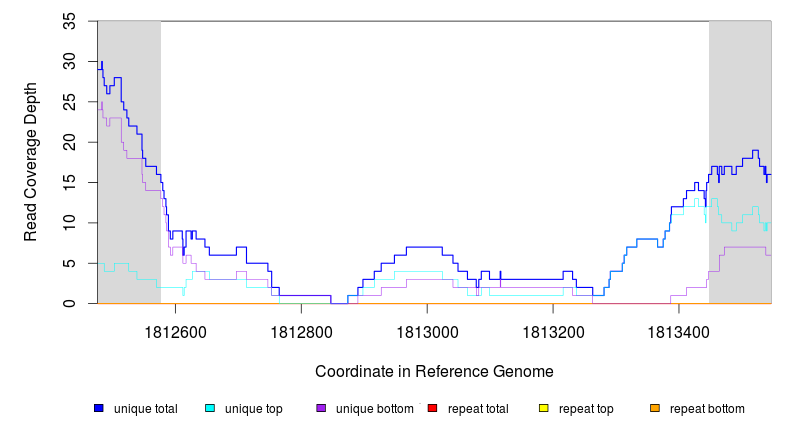Screen dimensions: 792x432
Task: Select the "unique total" legend label
Action: click(145, 409)
